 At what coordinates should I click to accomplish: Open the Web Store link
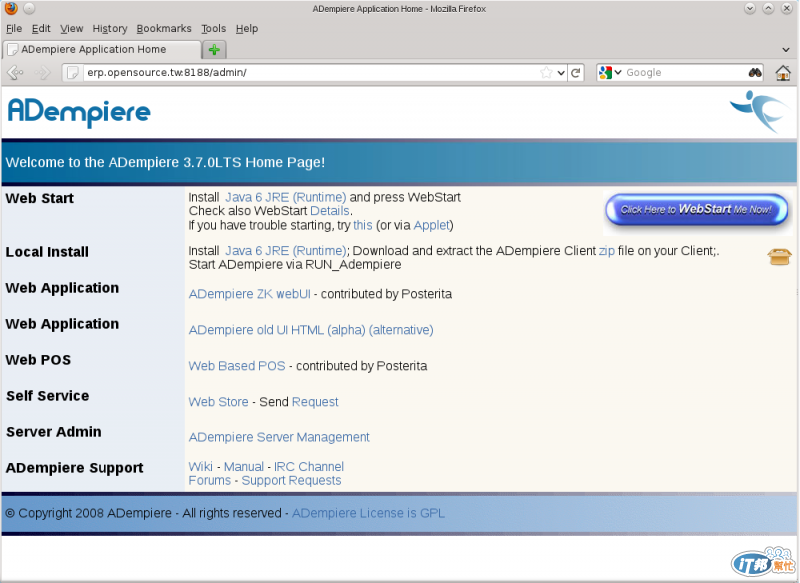click(218, 402)
